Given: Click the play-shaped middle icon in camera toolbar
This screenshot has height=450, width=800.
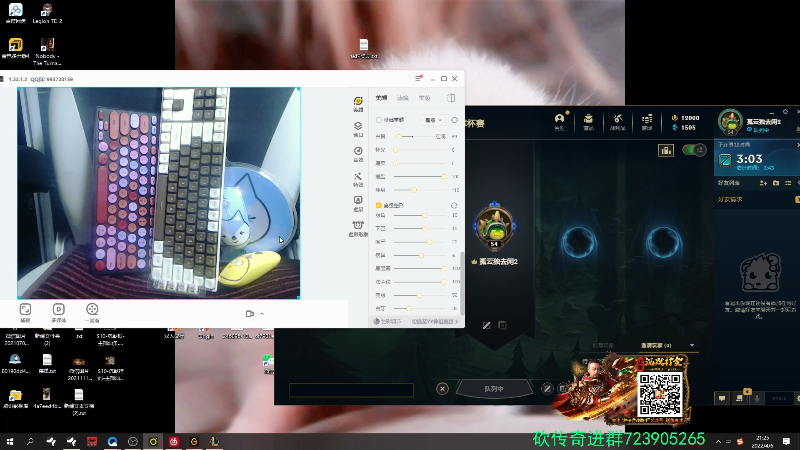Looking at the screenshot, I should coord(59,312).
